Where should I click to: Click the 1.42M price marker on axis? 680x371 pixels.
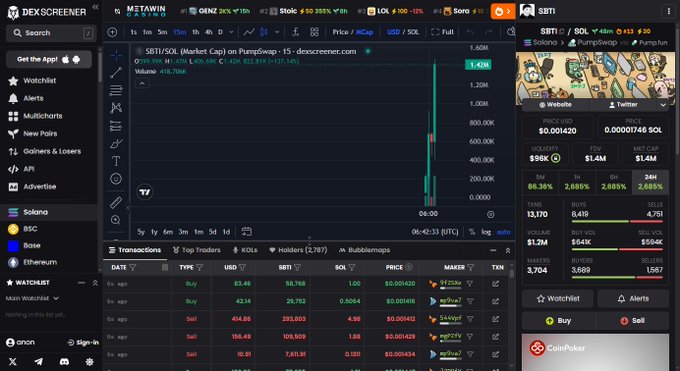(x=478, y=65)
